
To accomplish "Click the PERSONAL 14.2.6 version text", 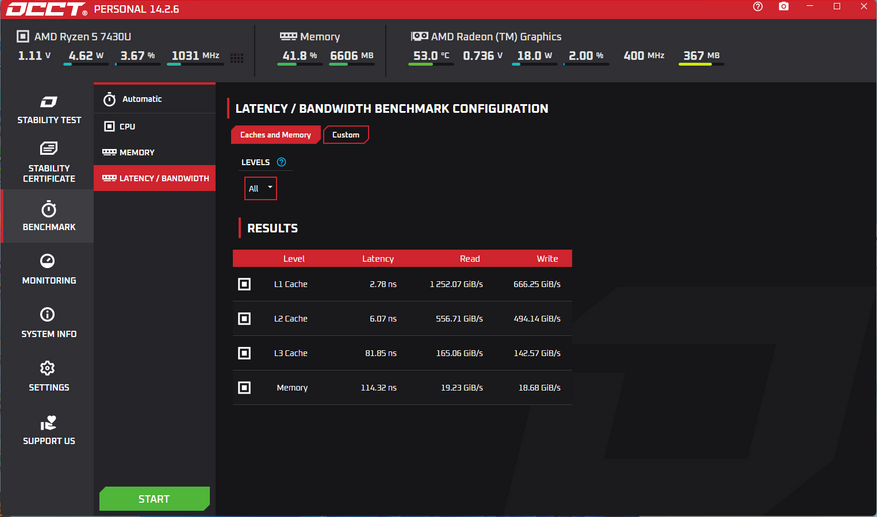I will [136, 10].
